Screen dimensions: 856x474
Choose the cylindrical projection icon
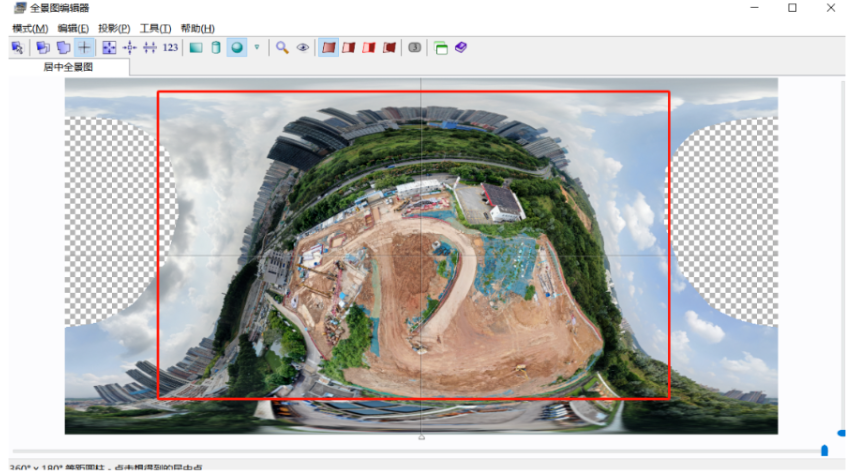tap(216, 48)
